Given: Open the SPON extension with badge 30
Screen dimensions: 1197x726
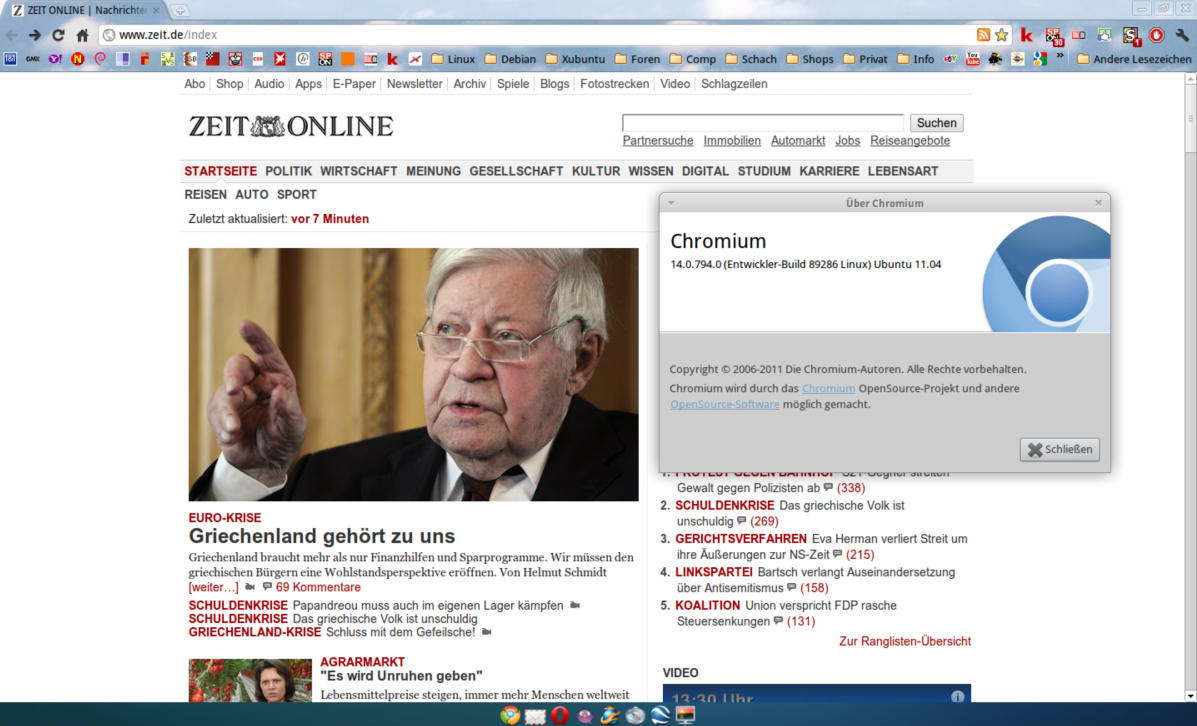Looking at the screenshot, I should (x=1053, y=35).
